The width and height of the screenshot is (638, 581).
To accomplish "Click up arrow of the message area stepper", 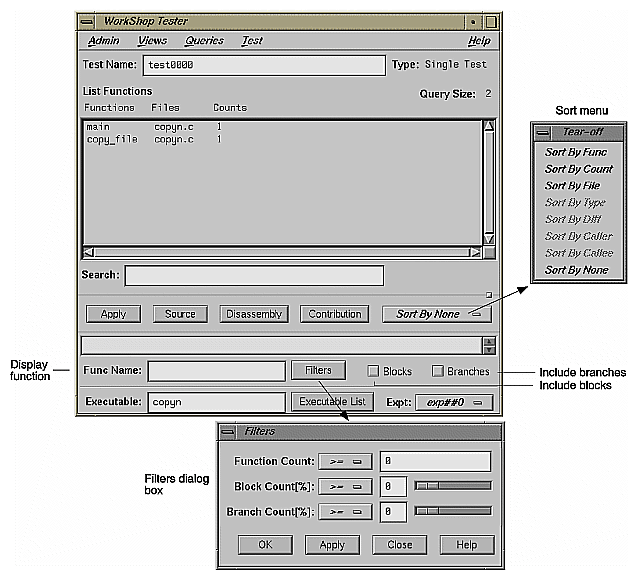I will [x=489, y=342].
